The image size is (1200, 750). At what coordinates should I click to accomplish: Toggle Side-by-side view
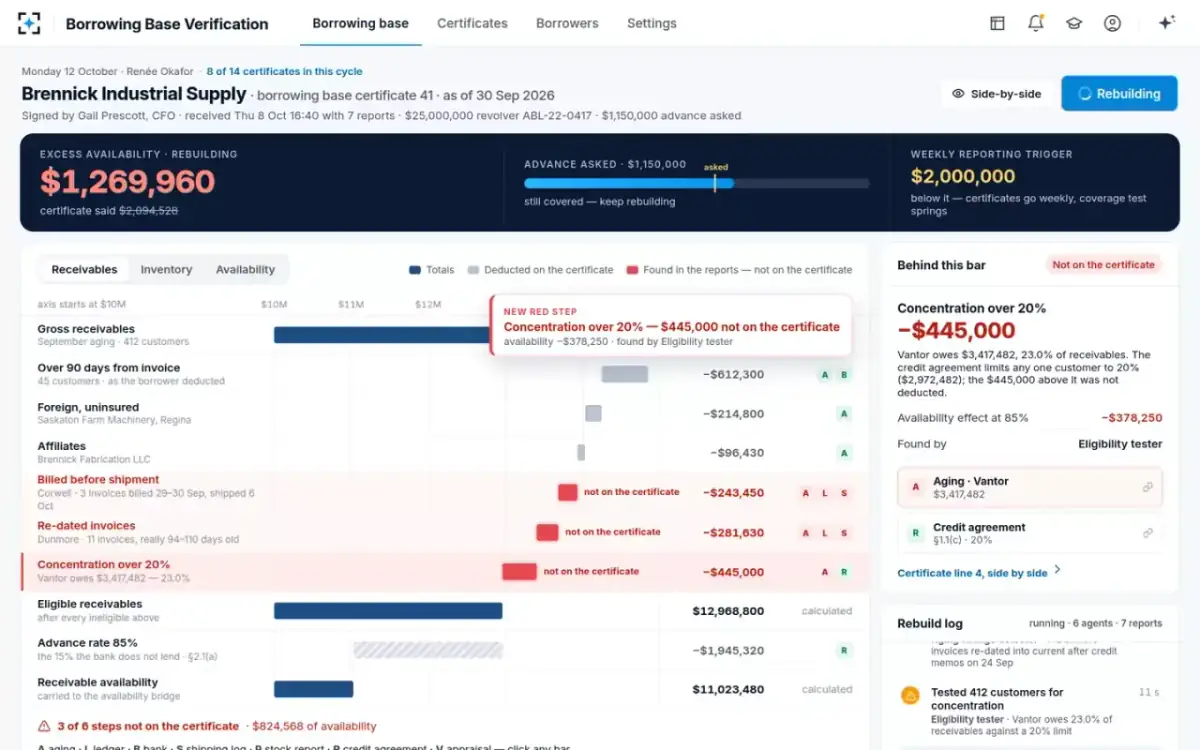tap(996, 94)
